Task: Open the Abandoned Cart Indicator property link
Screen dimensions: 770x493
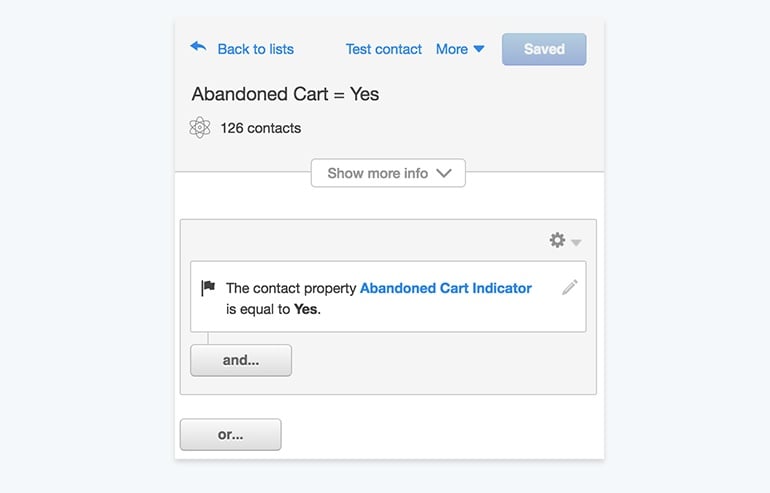Action: pyautogui.click(x=446, y=288)
